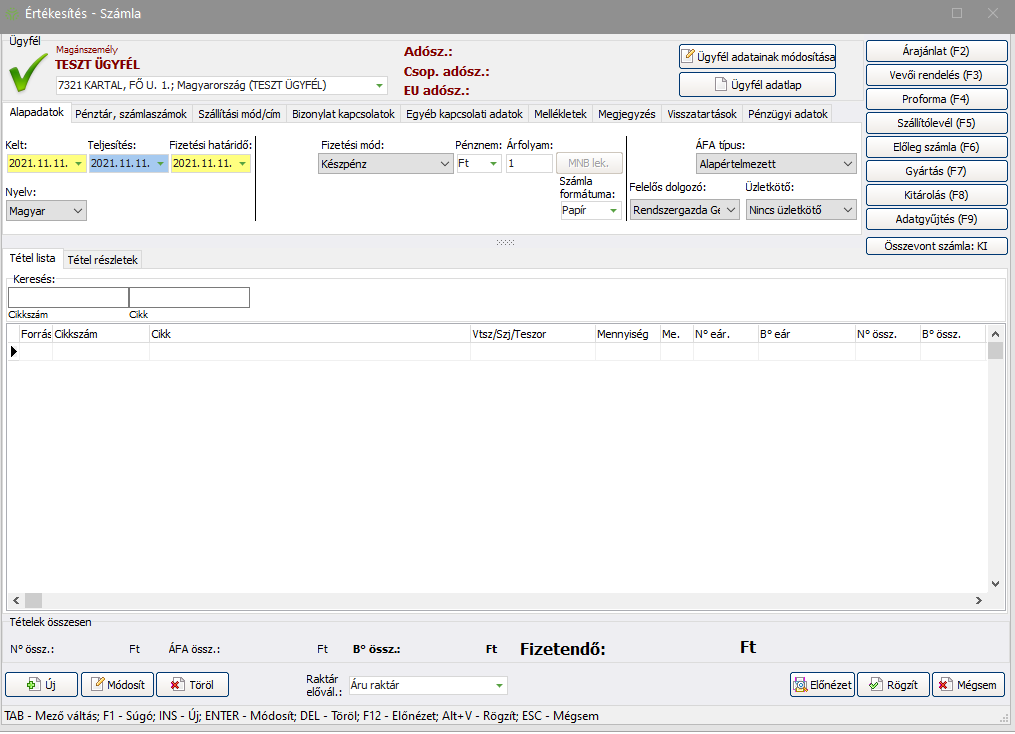Image resolution: width=1015 pixels, height=734 pixels.
Task: Open the Visszatartások tab
Action: point(702,114)
